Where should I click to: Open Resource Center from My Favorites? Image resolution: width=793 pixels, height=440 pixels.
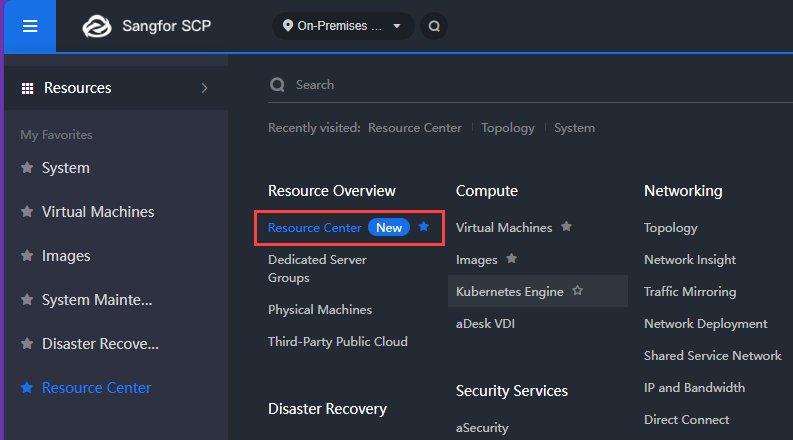click(x=97, y=388)
